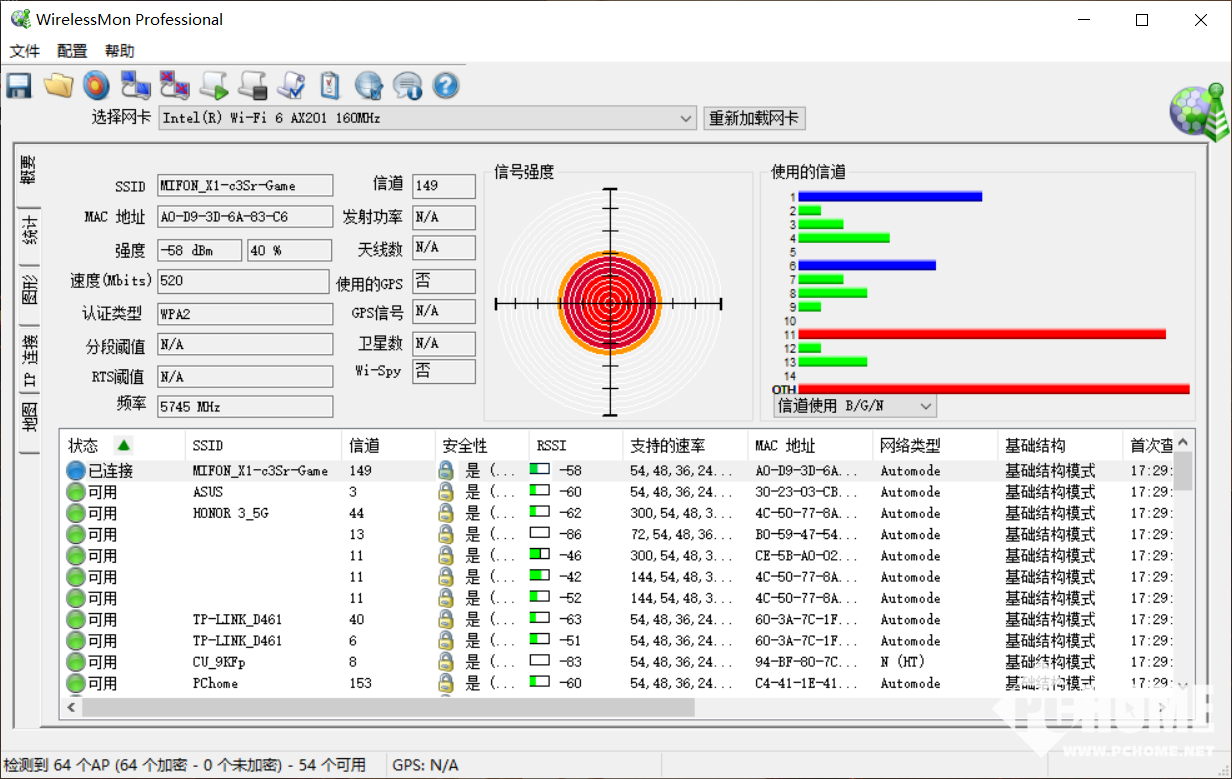Click the green status icon for HONOR 3_5G
This screenshot has width=1232, height=779.
click(76, 513)
